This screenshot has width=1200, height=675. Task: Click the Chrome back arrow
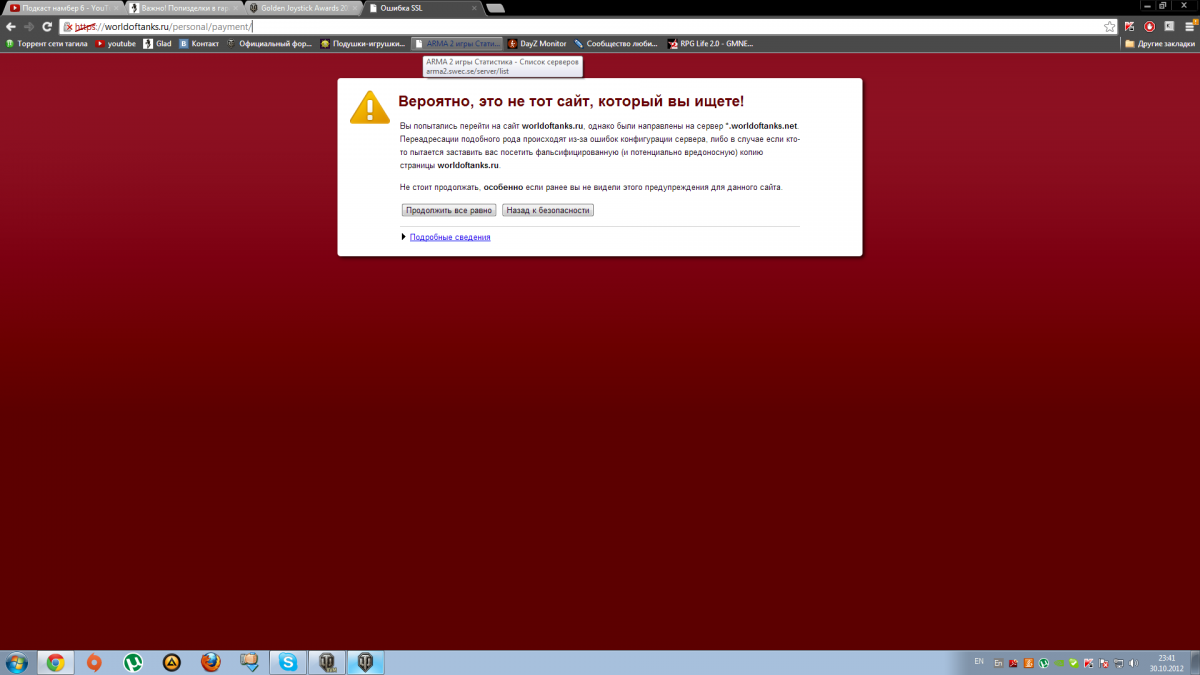tap(11, 27)
